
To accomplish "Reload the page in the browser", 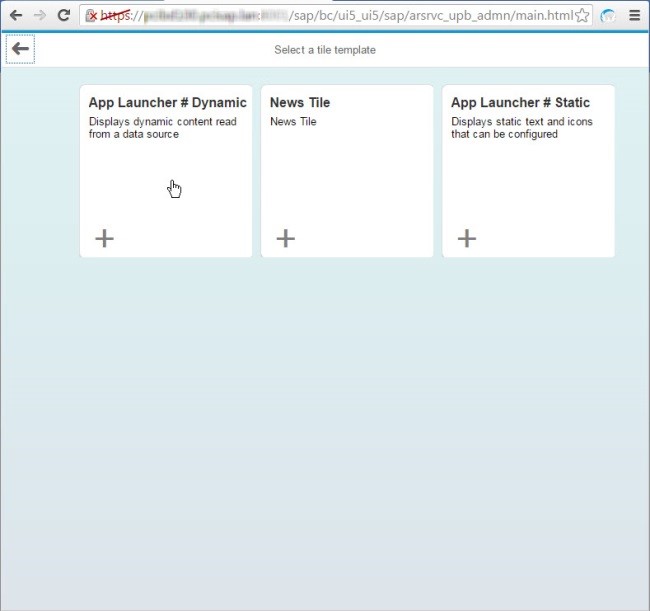I will tap(63, 16).
